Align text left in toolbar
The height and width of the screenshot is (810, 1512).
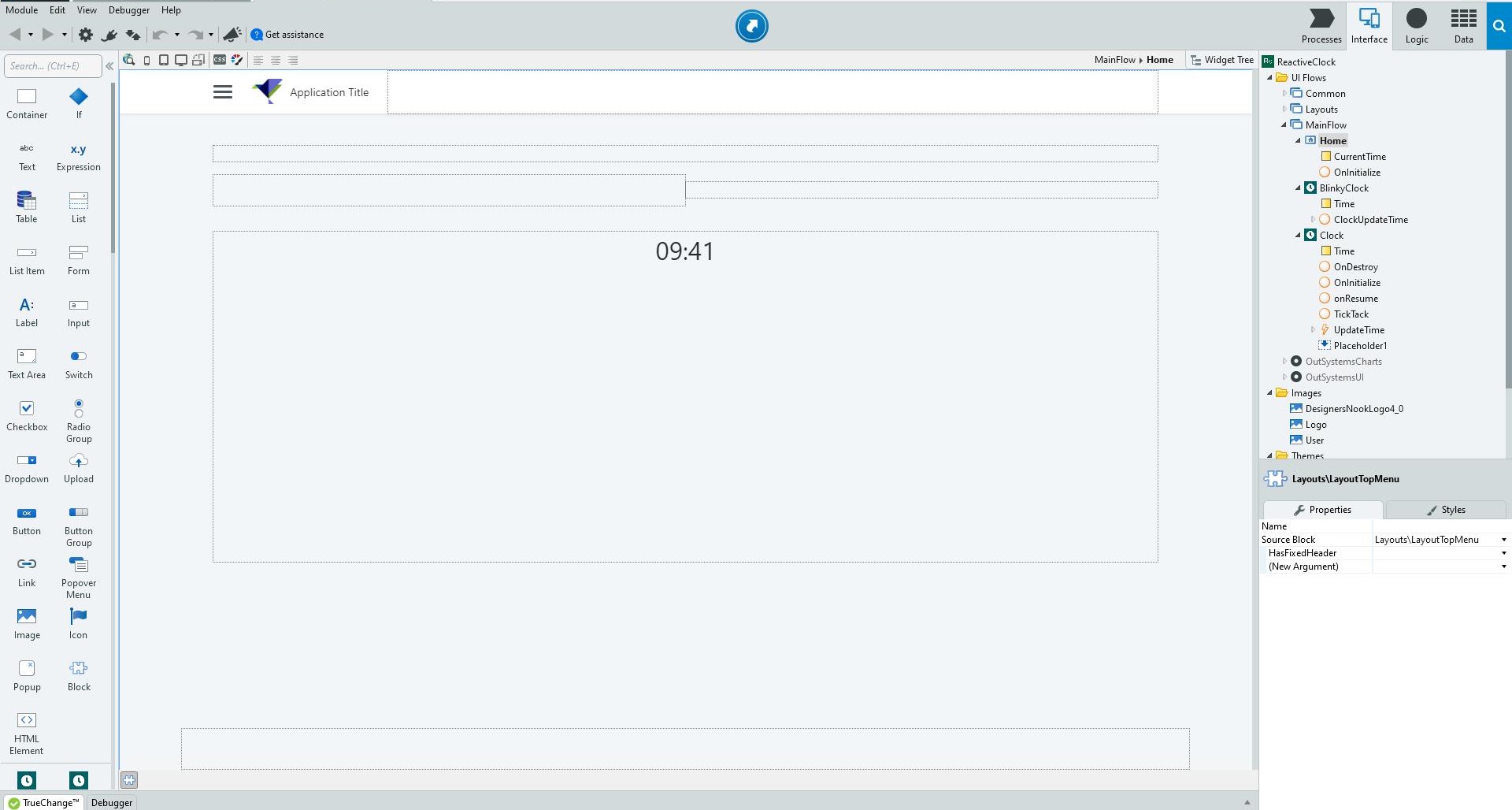(x=258, y=60)
